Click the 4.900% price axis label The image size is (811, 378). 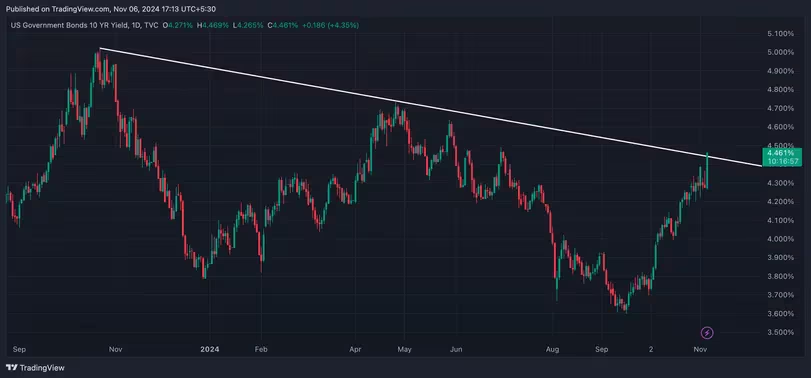pyautogui.click(x=779, y=71)
